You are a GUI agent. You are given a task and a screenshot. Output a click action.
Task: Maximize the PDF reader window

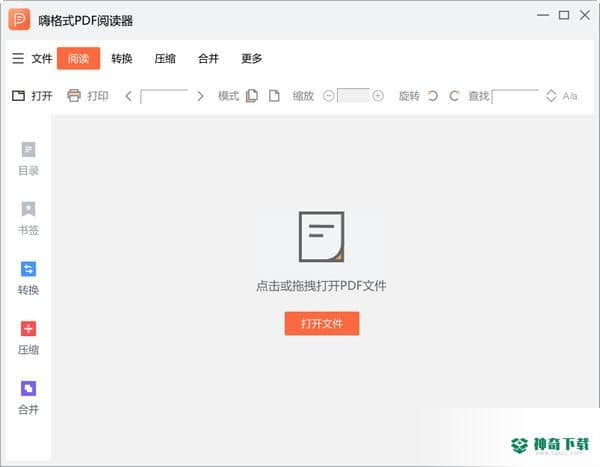tap(564, 15)
